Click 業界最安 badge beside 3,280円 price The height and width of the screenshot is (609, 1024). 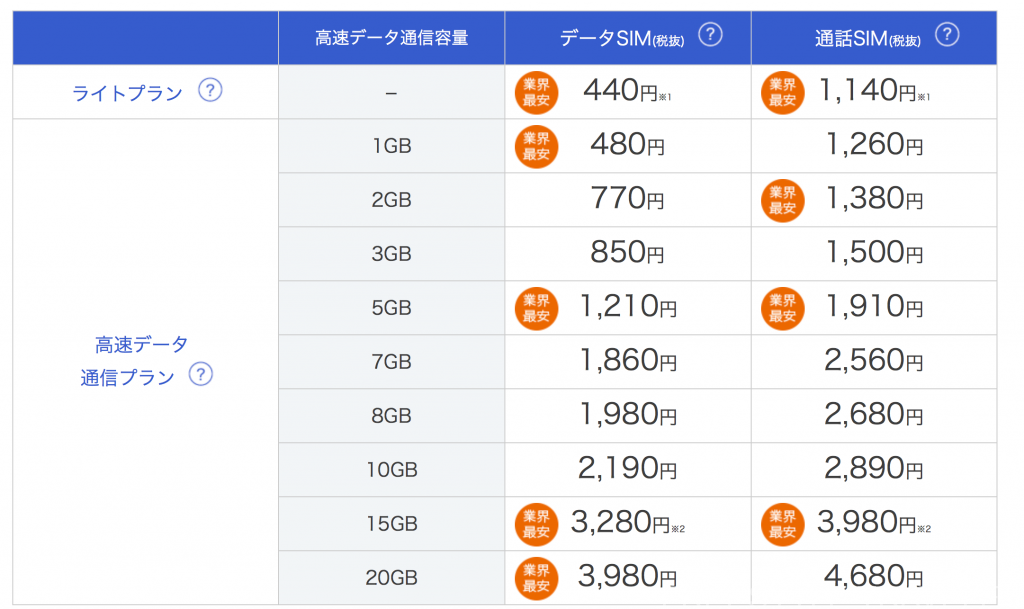click(536, 524)
